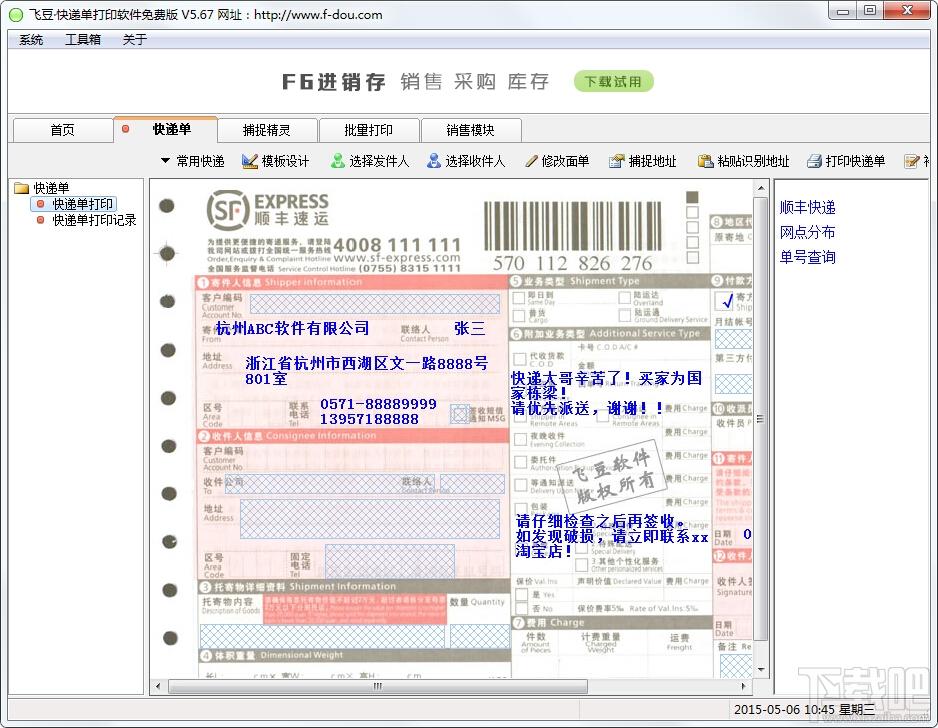The height and width of the screenshot is (728, 938).
Task: Click the scroll down arrow of waybill view
Action: tap(760, 669)
